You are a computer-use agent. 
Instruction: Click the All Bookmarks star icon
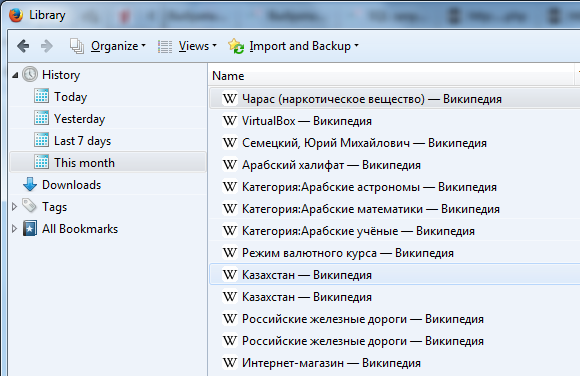(x=30, y=228)
